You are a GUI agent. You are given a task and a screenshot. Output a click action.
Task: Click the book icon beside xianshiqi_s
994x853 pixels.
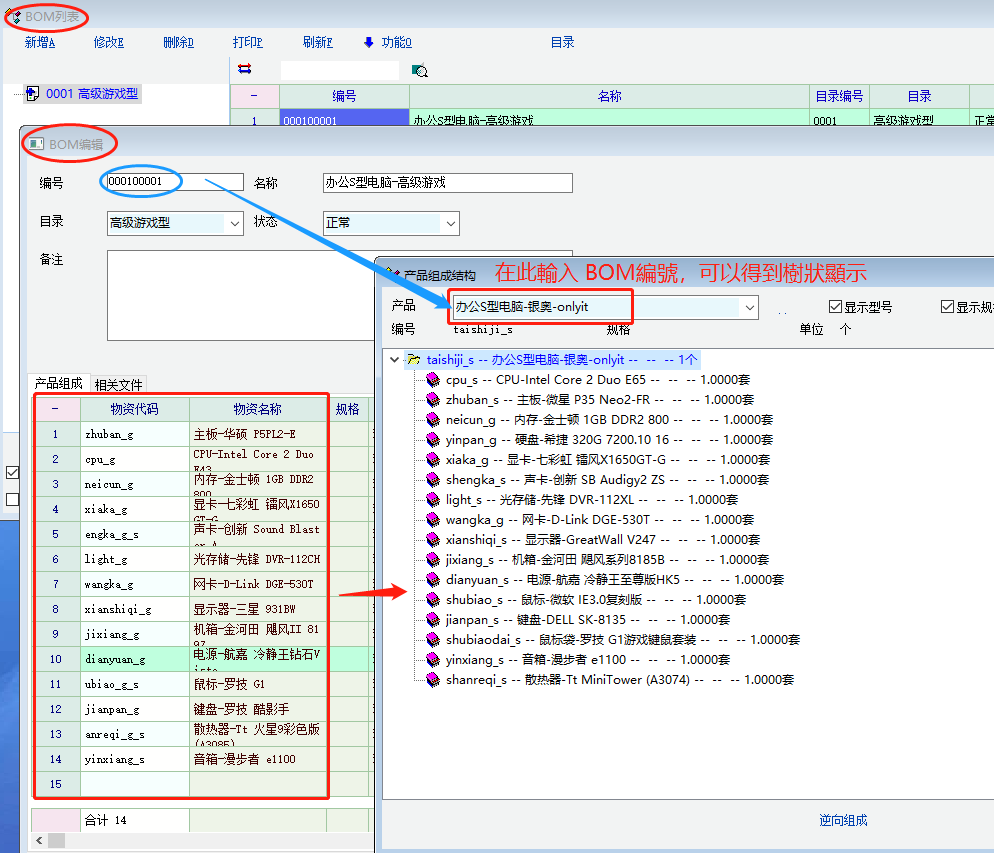pos(433,540)
